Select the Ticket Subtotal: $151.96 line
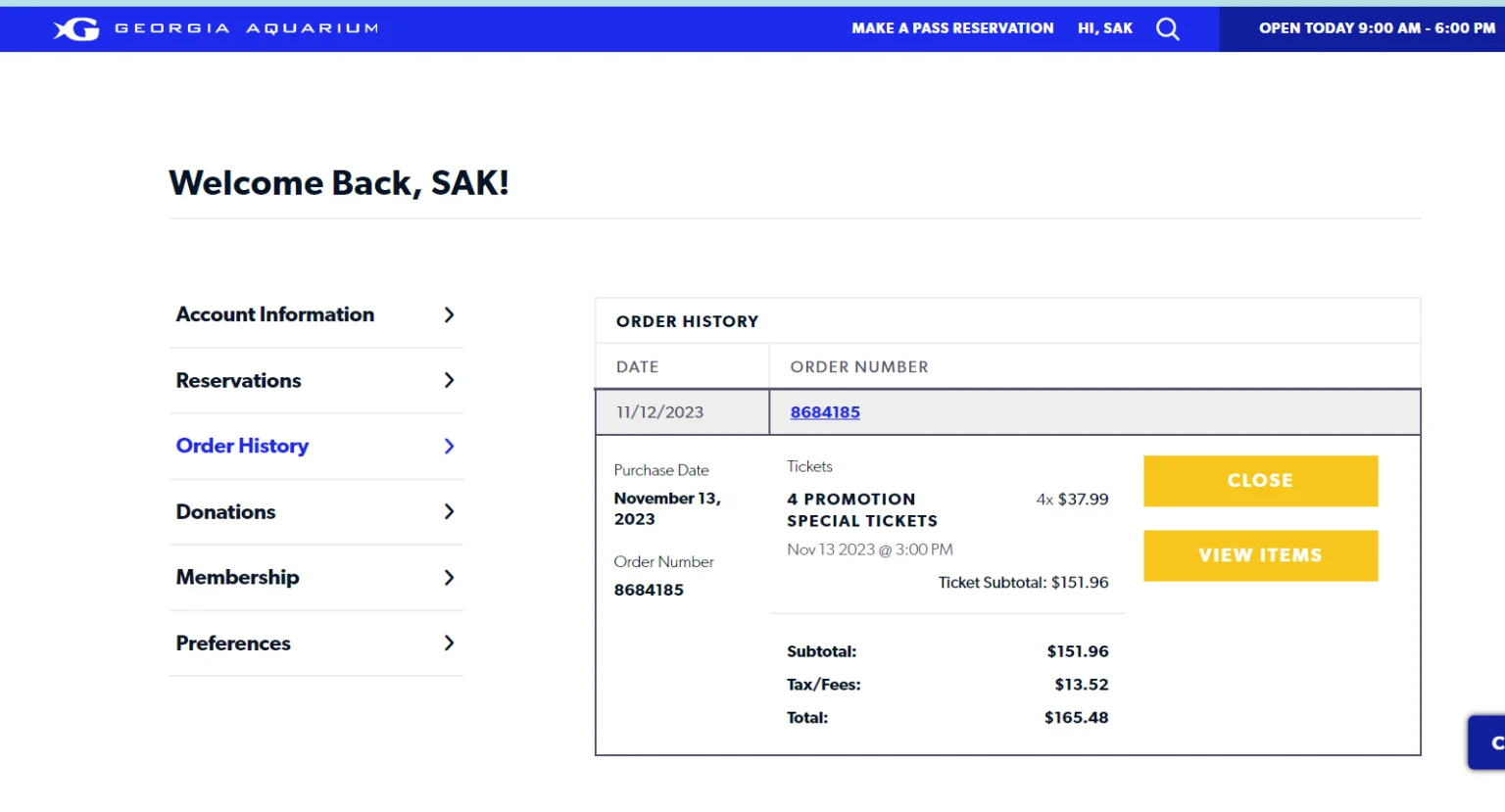This screenshot has height=812, width=1505. (x=1023, y=582)
